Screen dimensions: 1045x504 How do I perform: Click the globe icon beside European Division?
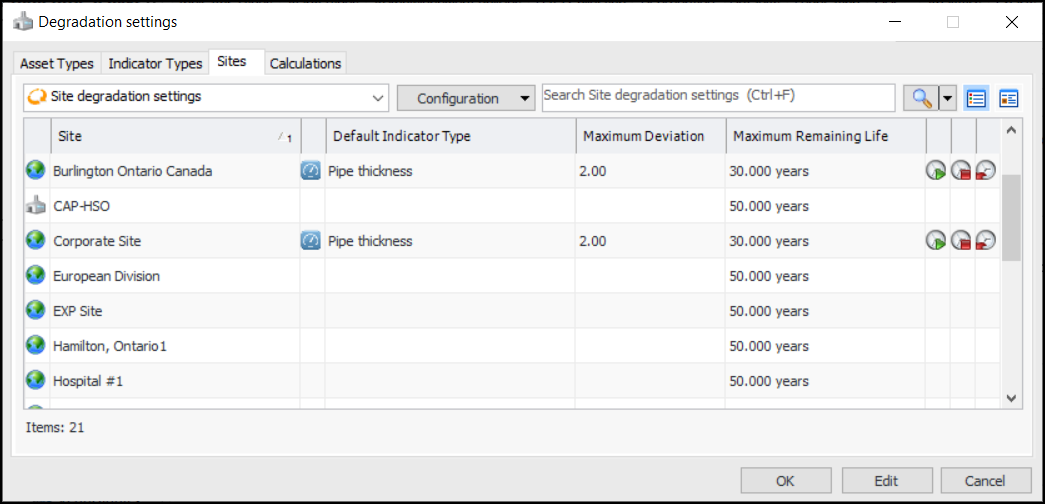point(36,276)
